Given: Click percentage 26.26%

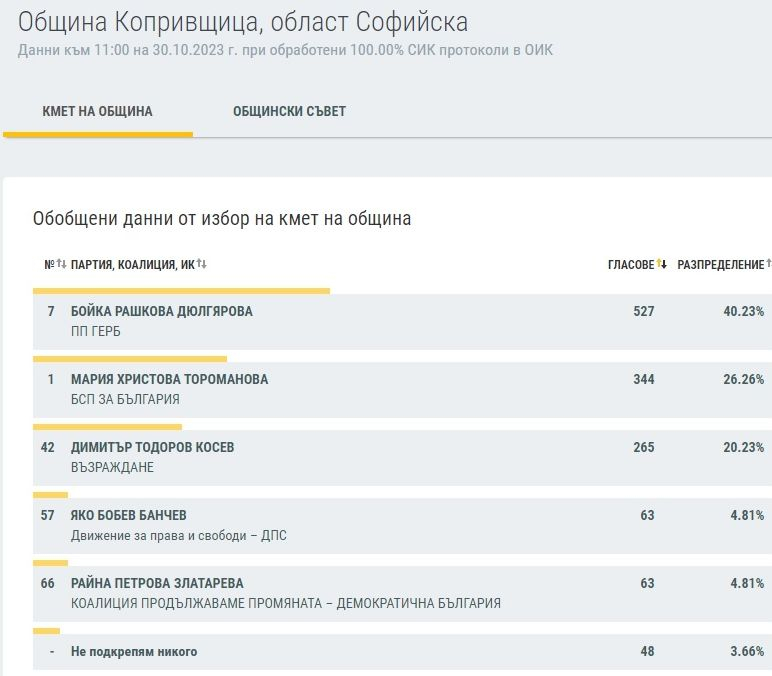Looking at the screenshot, I should [x=743, y=379].
